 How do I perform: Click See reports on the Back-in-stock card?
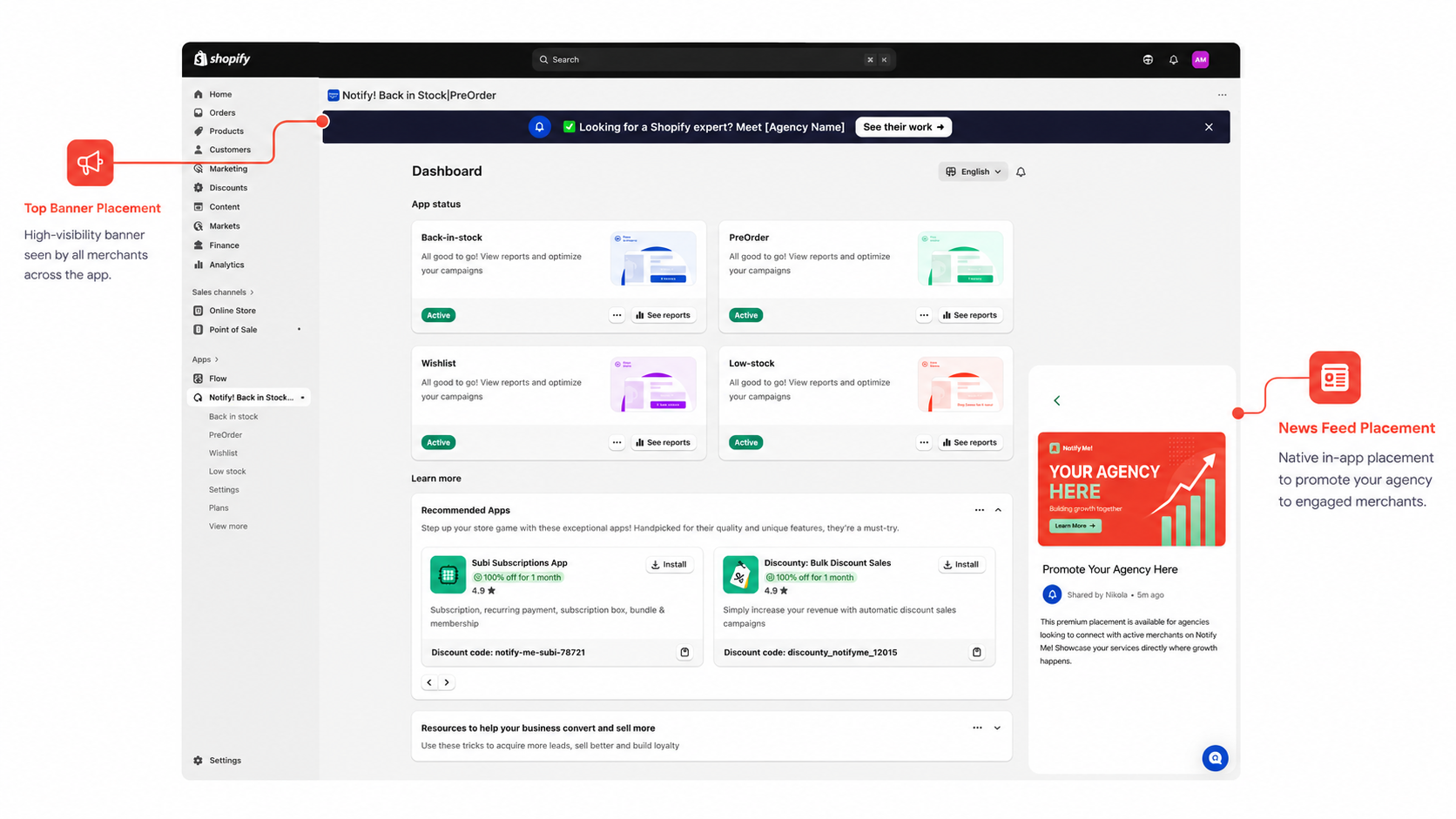(x=663, y=315)
